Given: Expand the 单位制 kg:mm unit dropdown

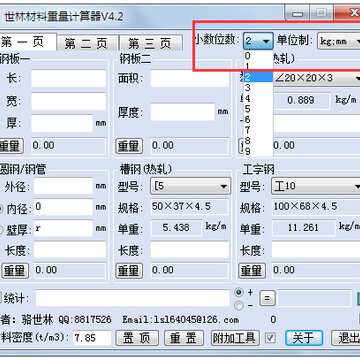Looking at the screenshot, I should (338, 41).
